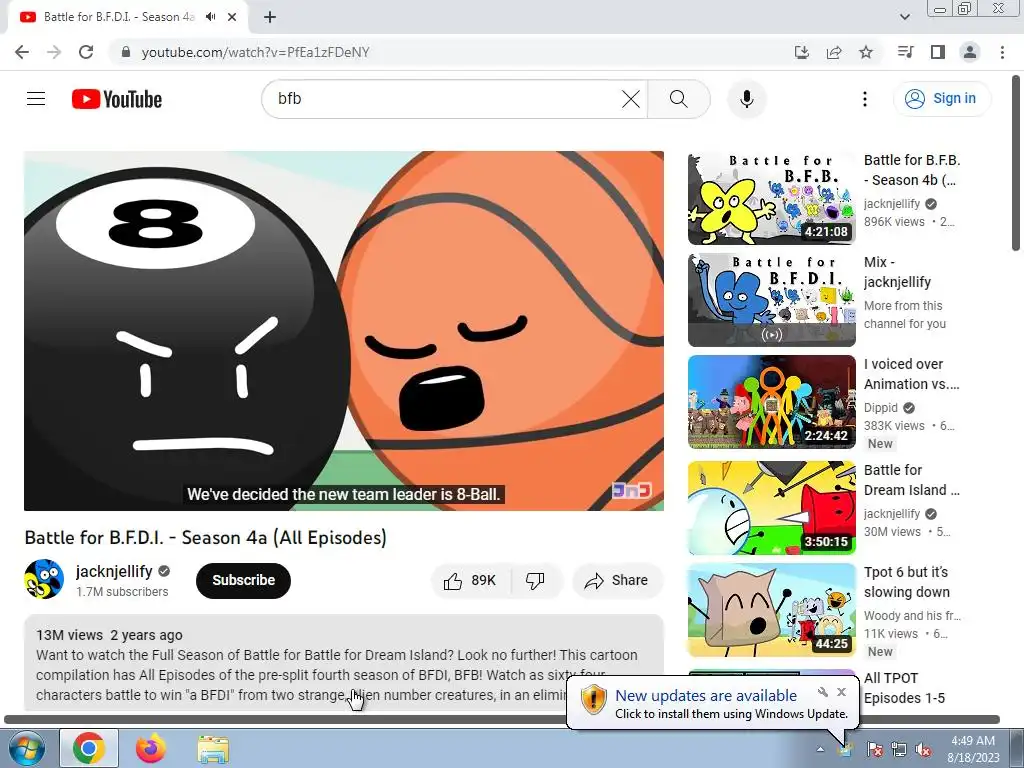Open YouTube settings three-dot menu
This screenshot has height=768, width=1024.
(865, 99)
